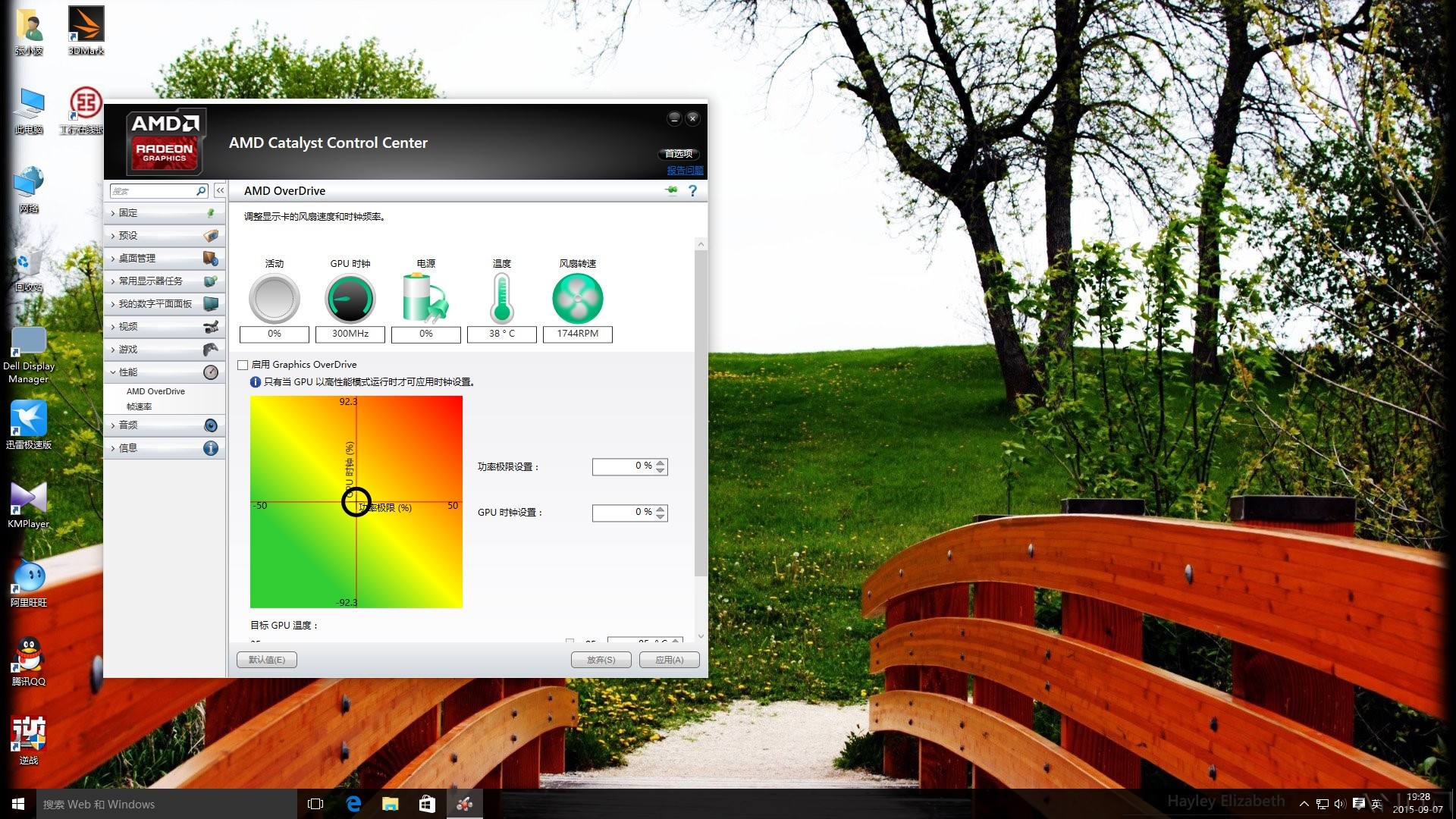Image resolution: width=1456 pixels, height=819 pixels.
Task: Click the 默认值(E) button
Action: tap(267, 660)
